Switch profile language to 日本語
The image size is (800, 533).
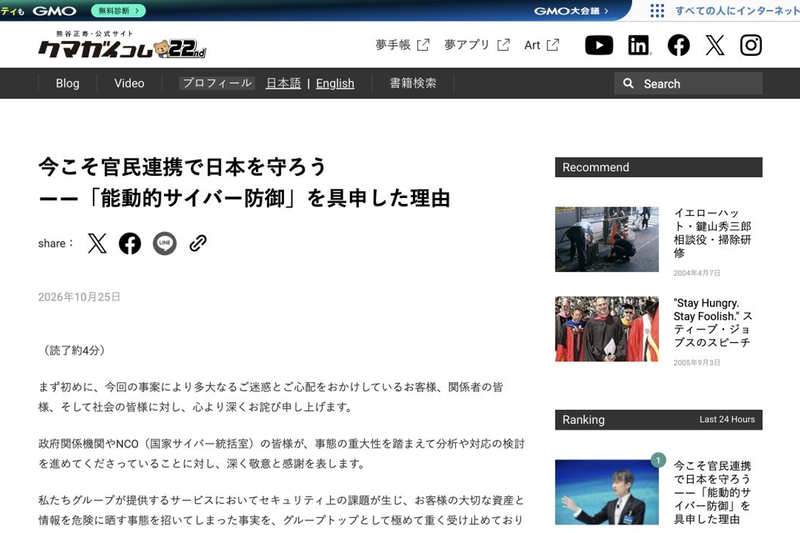[283, 84]
